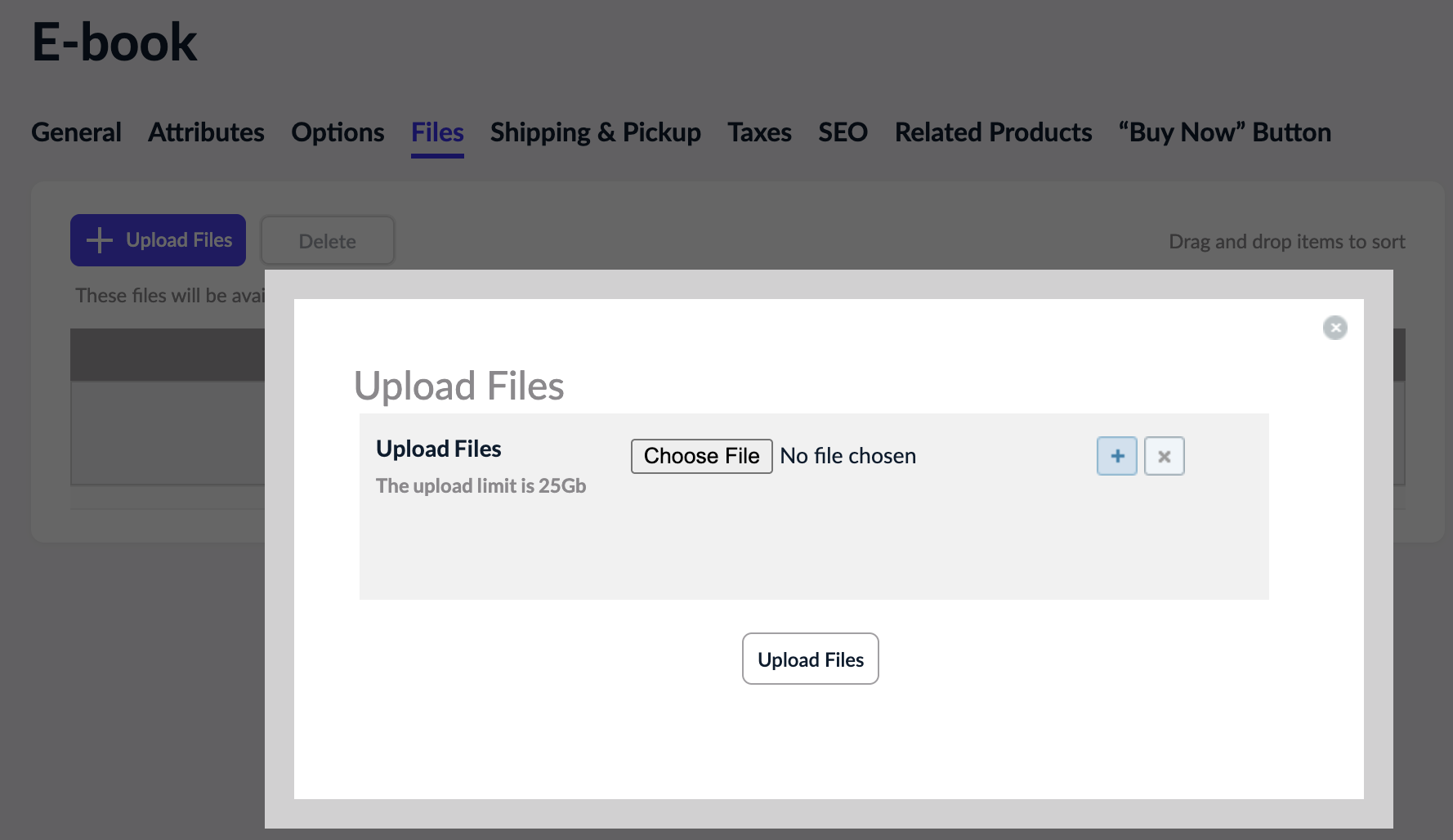Go to the Options tab
The width and height of the screenshot is (1453, 840).
338,132
